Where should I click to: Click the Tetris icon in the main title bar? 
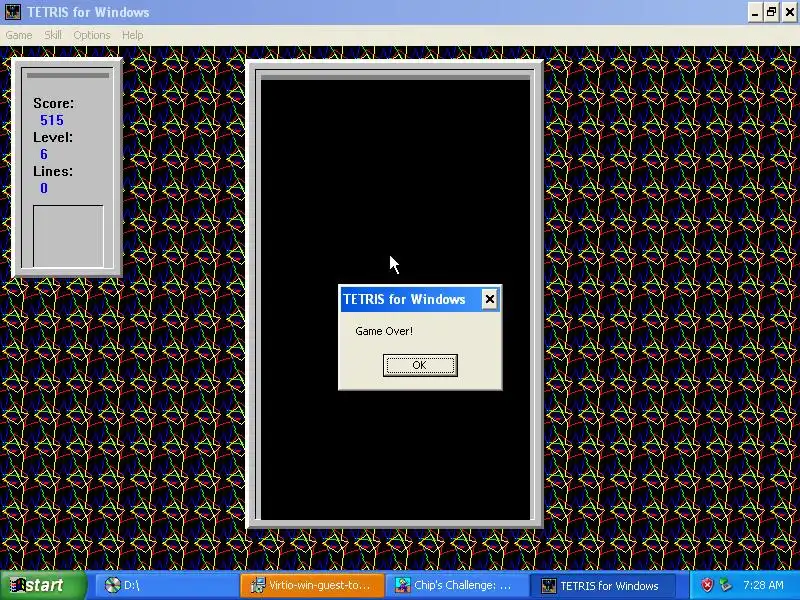click(x=13, y=12)
